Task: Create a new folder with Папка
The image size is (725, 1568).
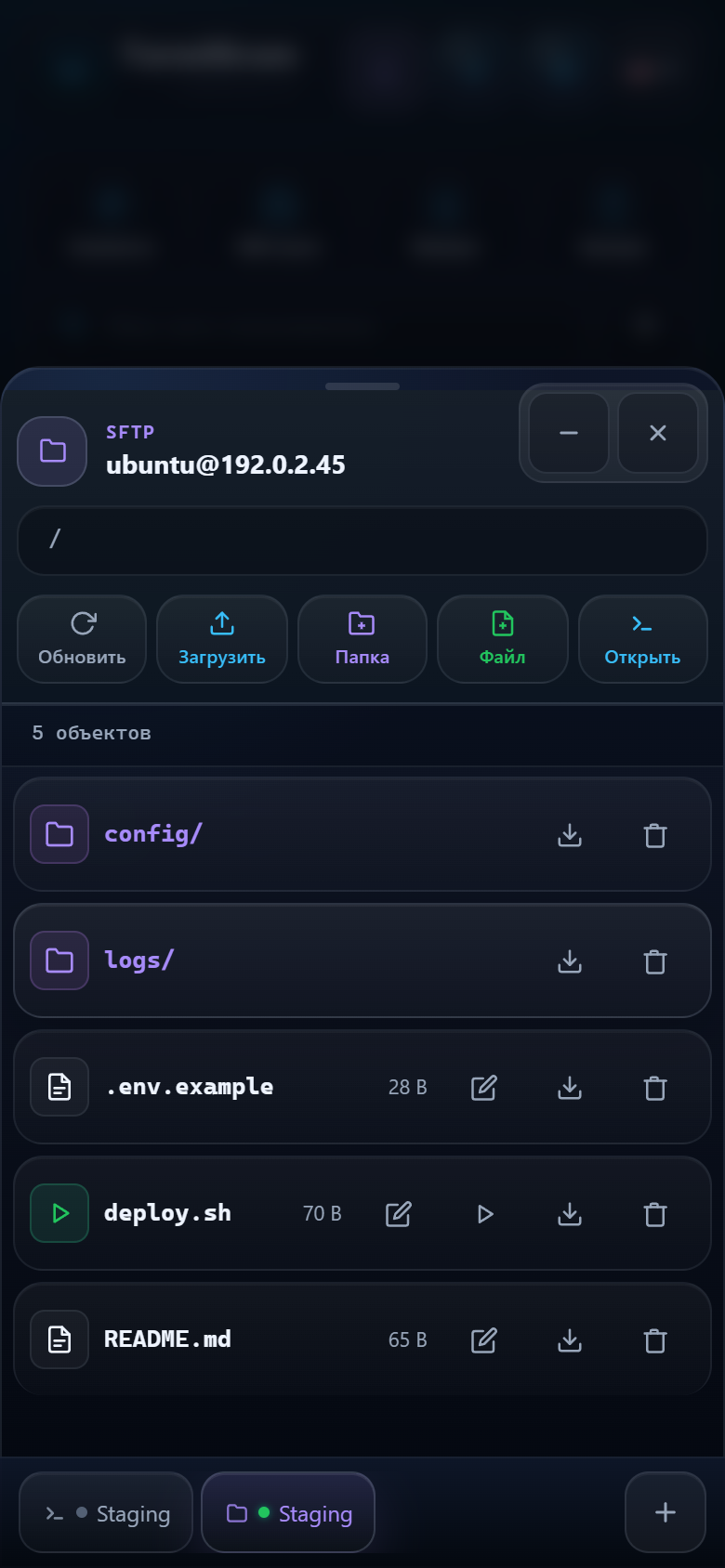Action: (x=362, y=639)
